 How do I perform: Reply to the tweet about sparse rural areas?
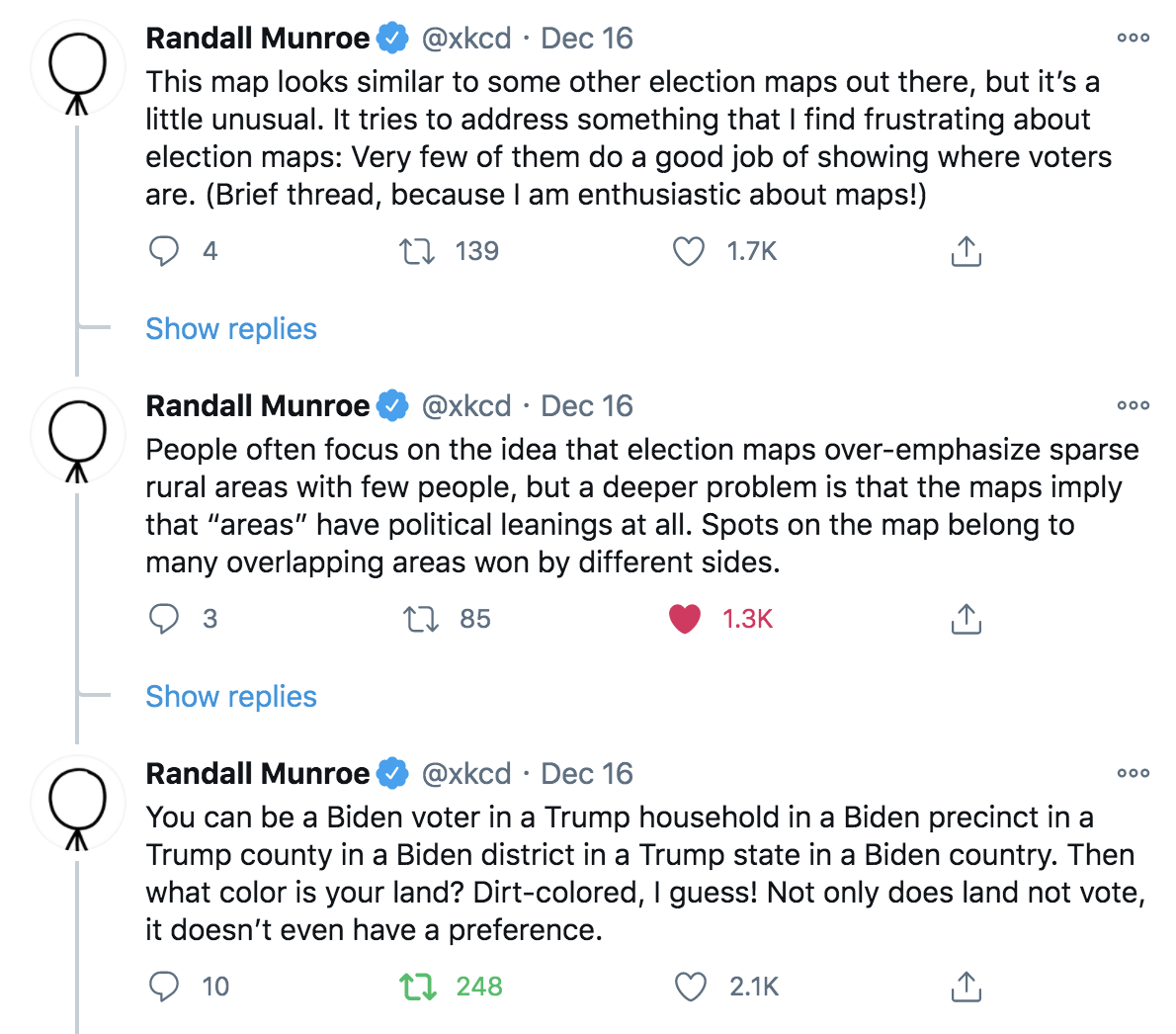click(x=164, y=619)
